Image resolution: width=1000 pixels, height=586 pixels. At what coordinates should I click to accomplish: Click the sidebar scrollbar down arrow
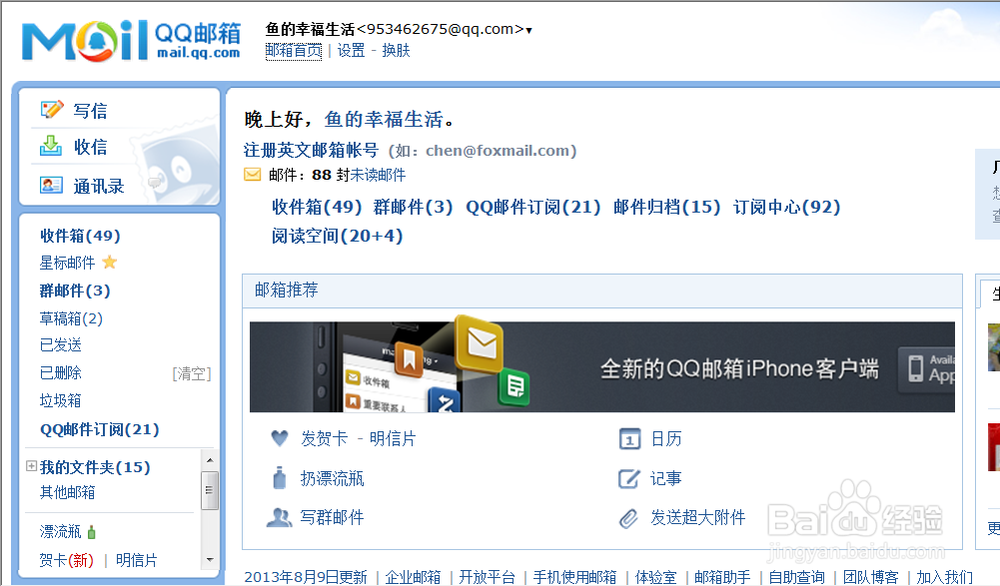209,560
